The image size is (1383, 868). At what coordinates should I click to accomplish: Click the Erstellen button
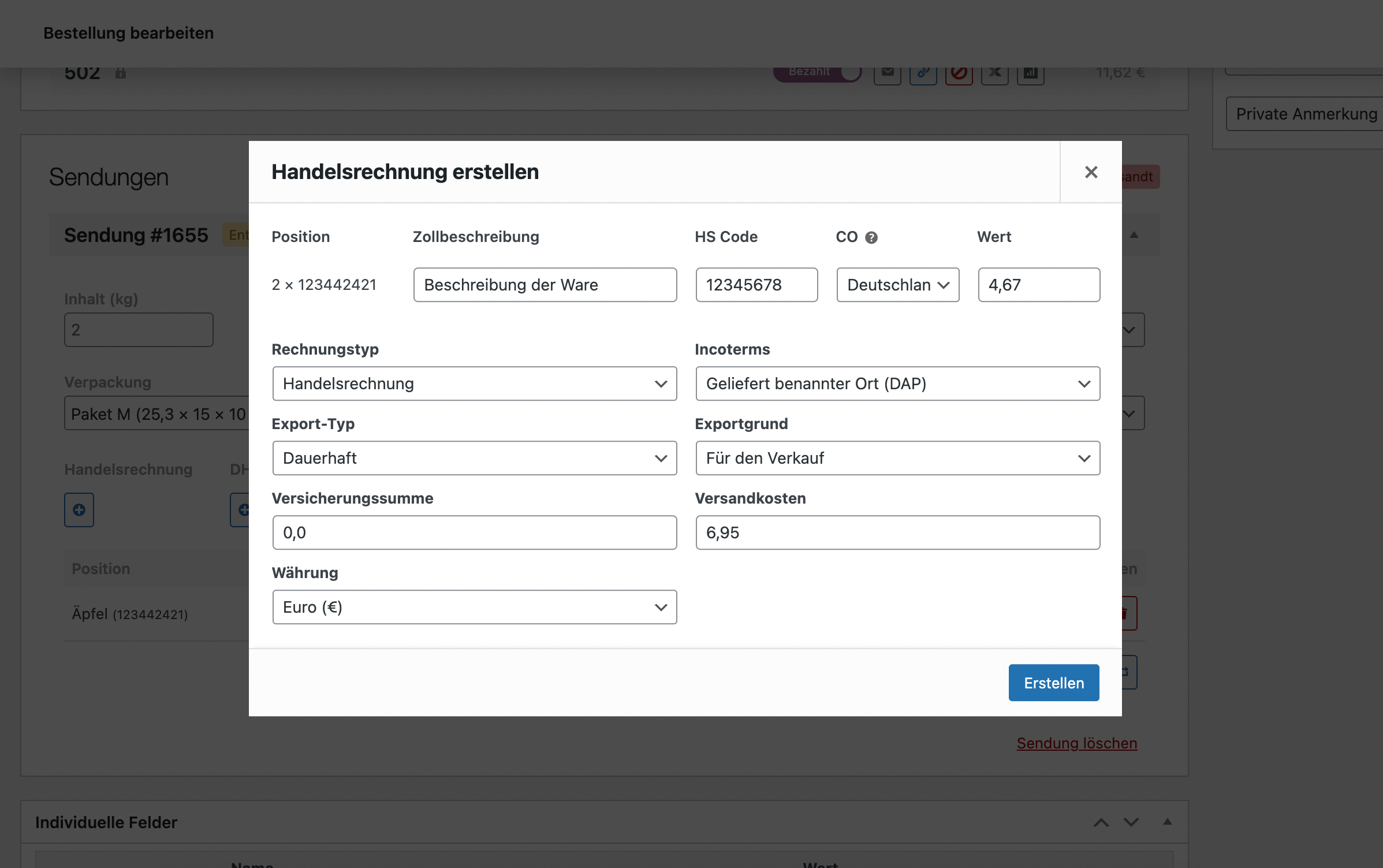point(1053,683)
